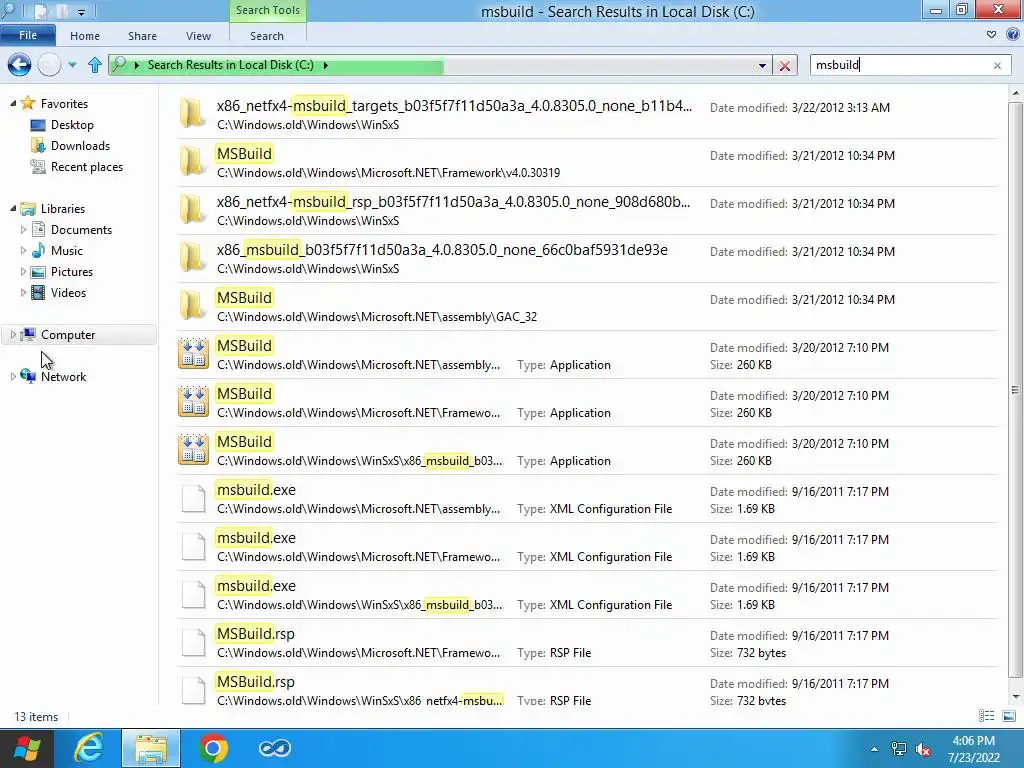Open File Explorer taskbar button
The width and height of the screenshot is (1024, 768).
tap(151, 748)
